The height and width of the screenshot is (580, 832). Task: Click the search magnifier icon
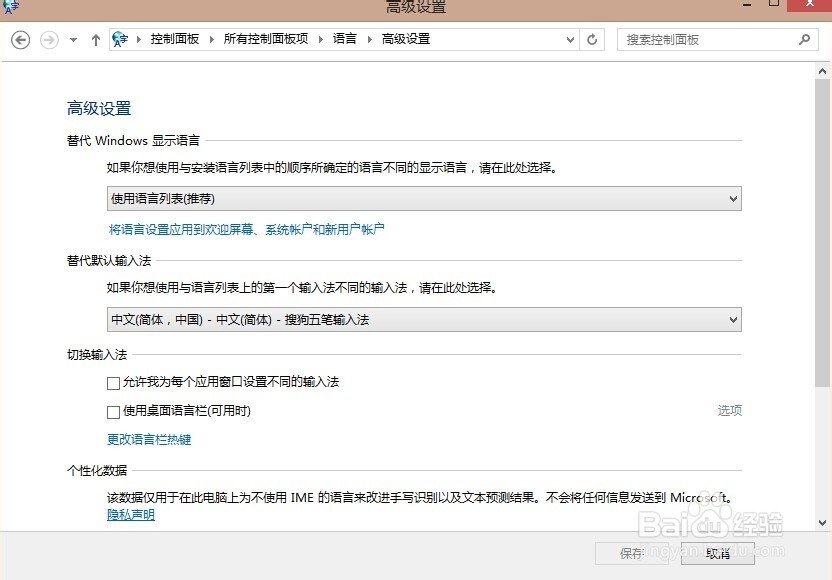point(803,39)
